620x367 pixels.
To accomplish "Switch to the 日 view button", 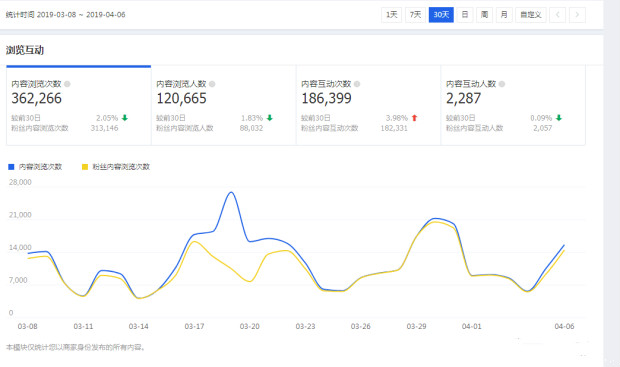I will [x=465, y=15].
